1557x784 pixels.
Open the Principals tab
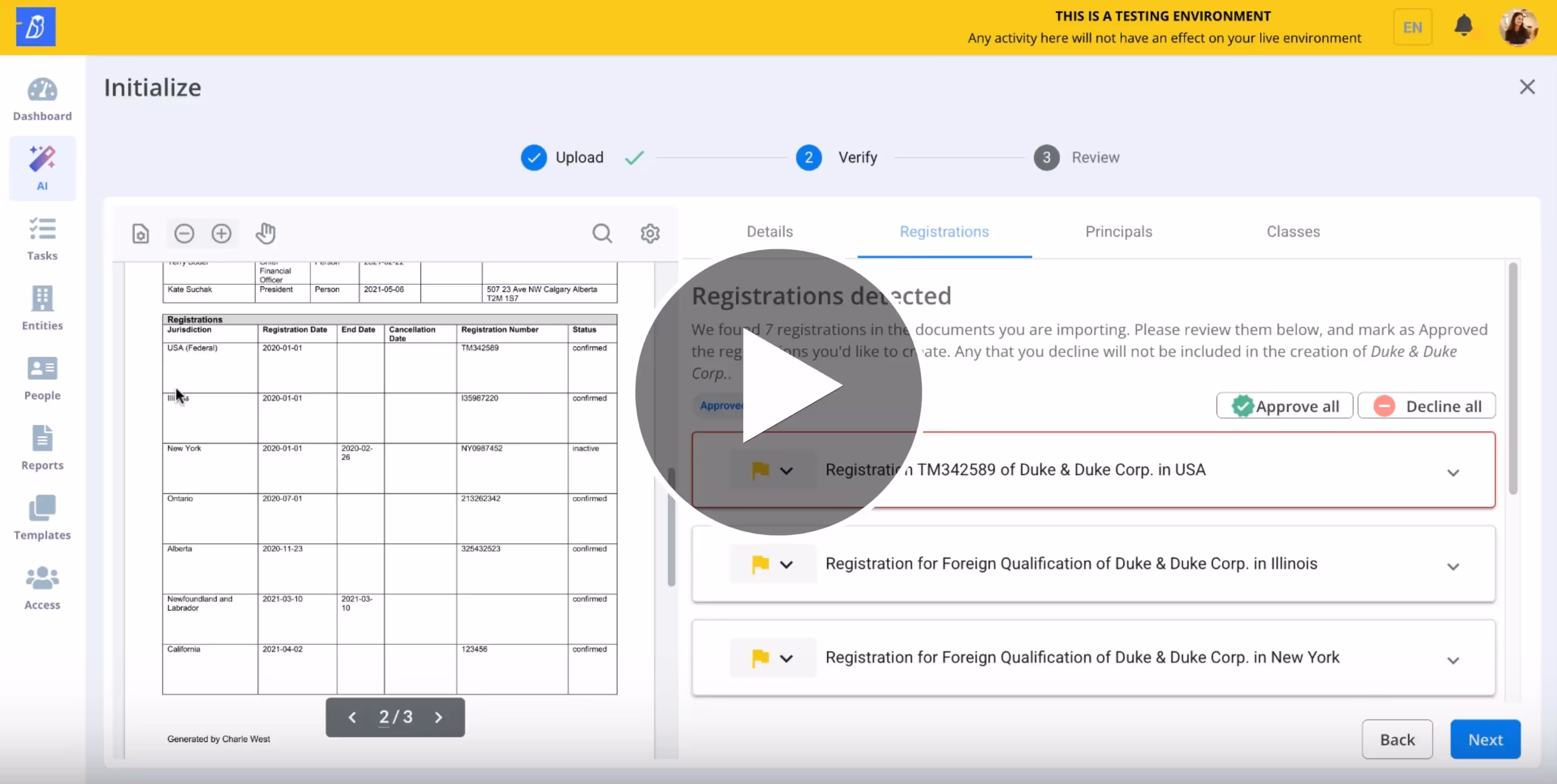click(x=1119, y=231)
